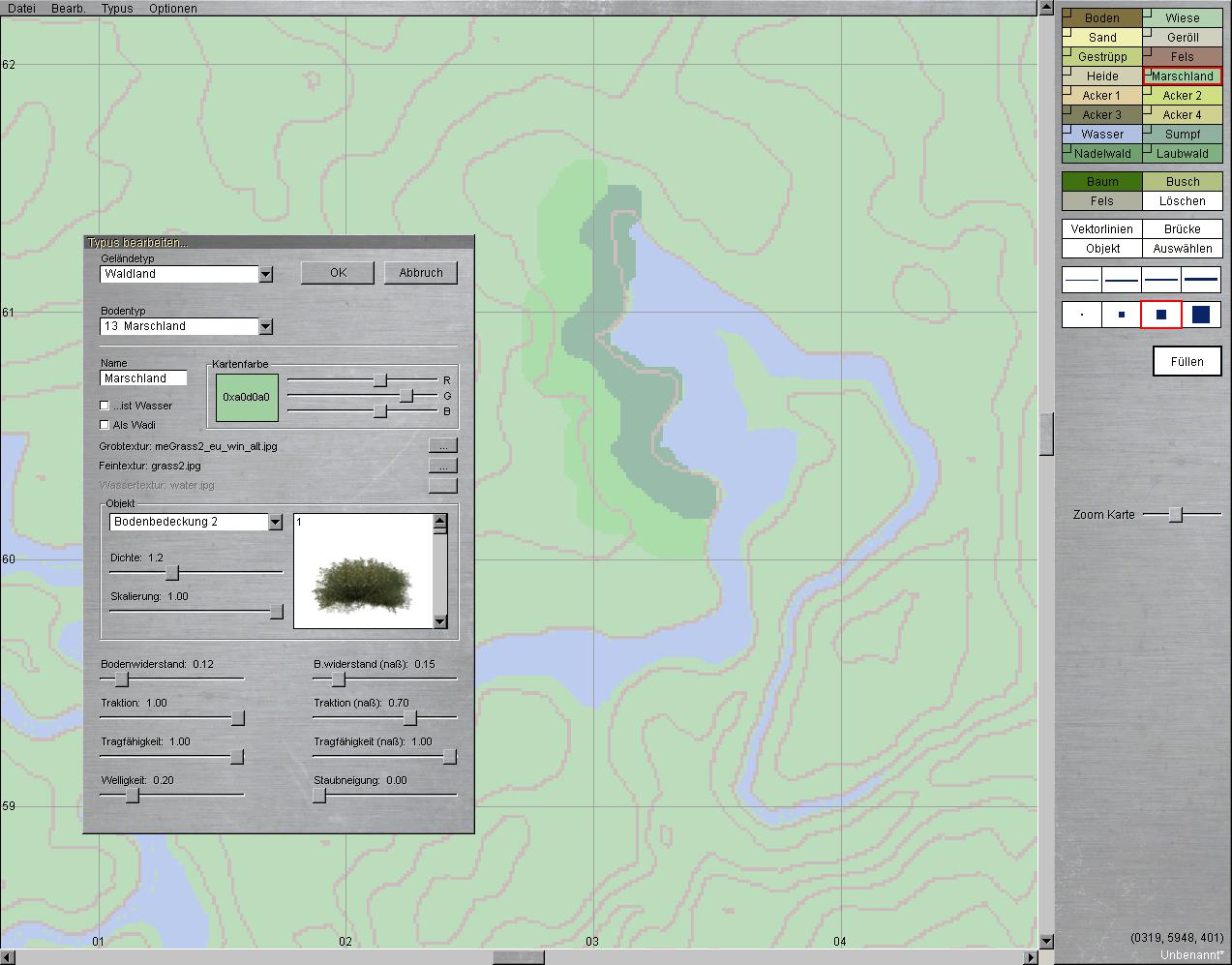Click the Name text field
The width and height of the screenshot is (1232, 965).
[x=143, y=378]
